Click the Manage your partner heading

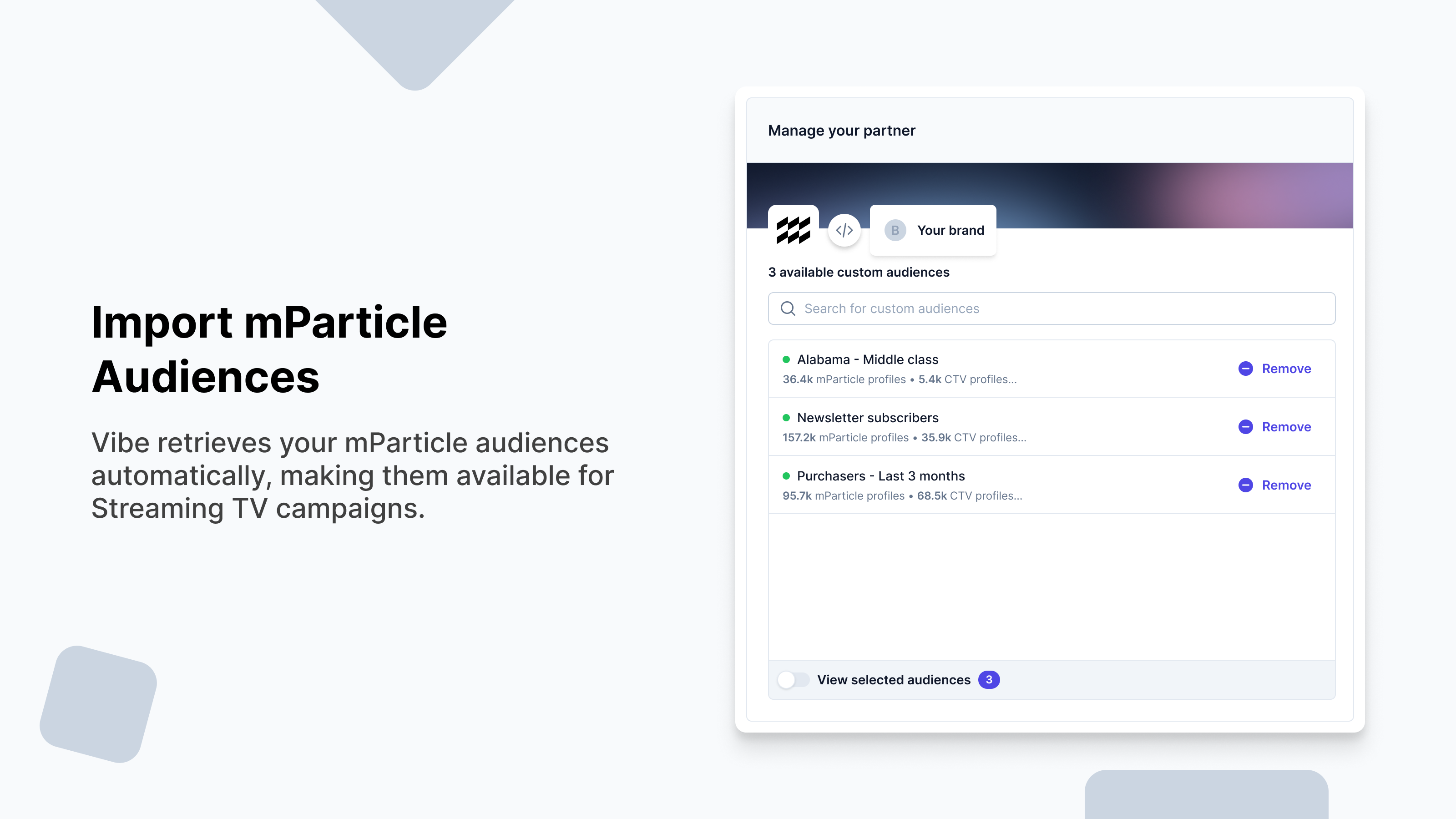pos(841,131)
